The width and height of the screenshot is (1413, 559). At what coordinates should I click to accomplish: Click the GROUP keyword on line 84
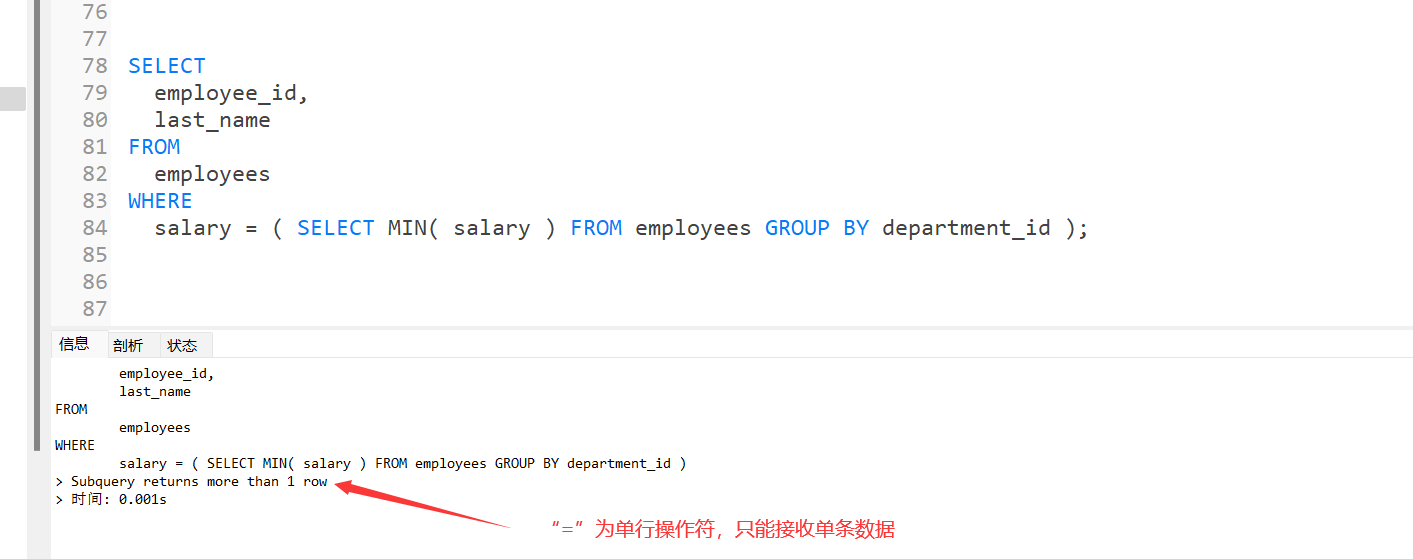[797, 228]
